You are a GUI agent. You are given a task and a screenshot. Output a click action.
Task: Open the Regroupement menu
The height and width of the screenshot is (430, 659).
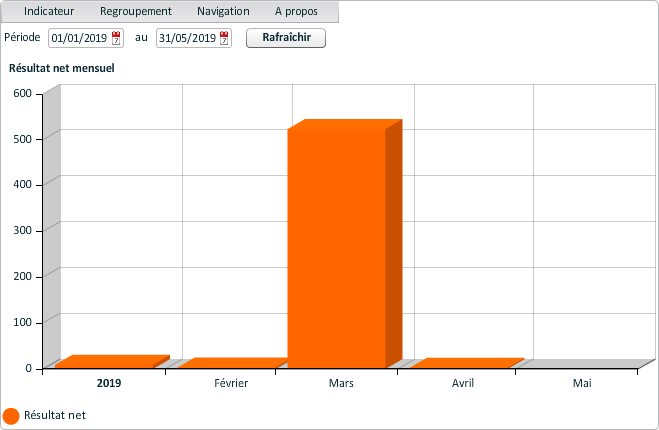tap(136, 11)
